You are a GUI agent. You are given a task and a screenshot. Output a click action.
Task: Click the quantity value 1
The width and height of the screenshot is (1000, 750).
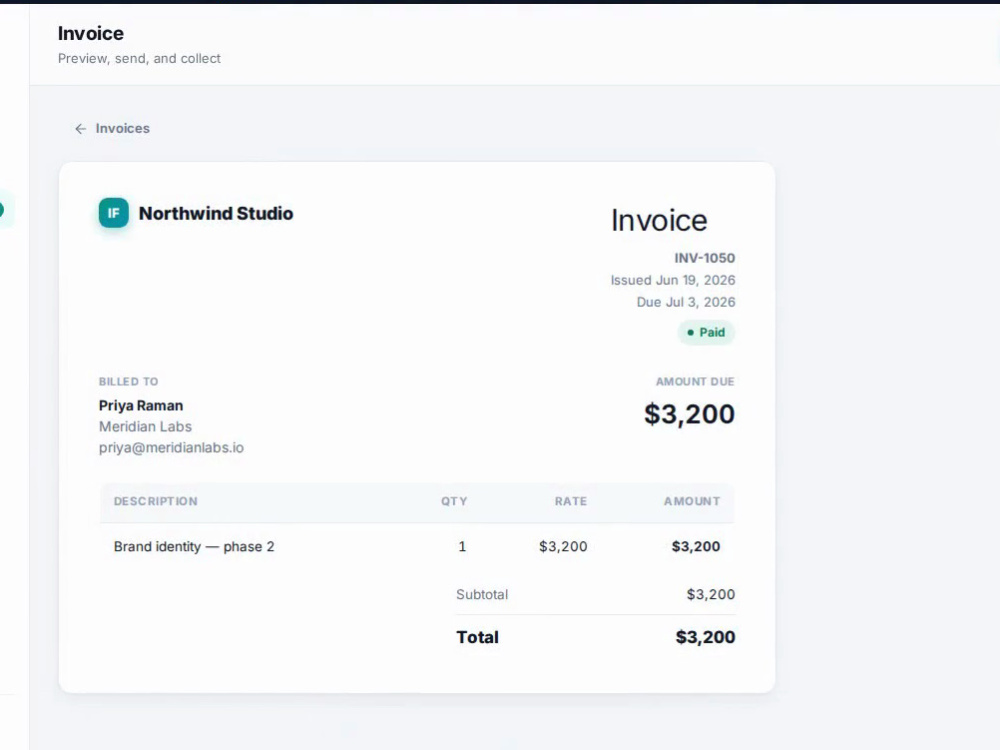(x=462, y=547)
